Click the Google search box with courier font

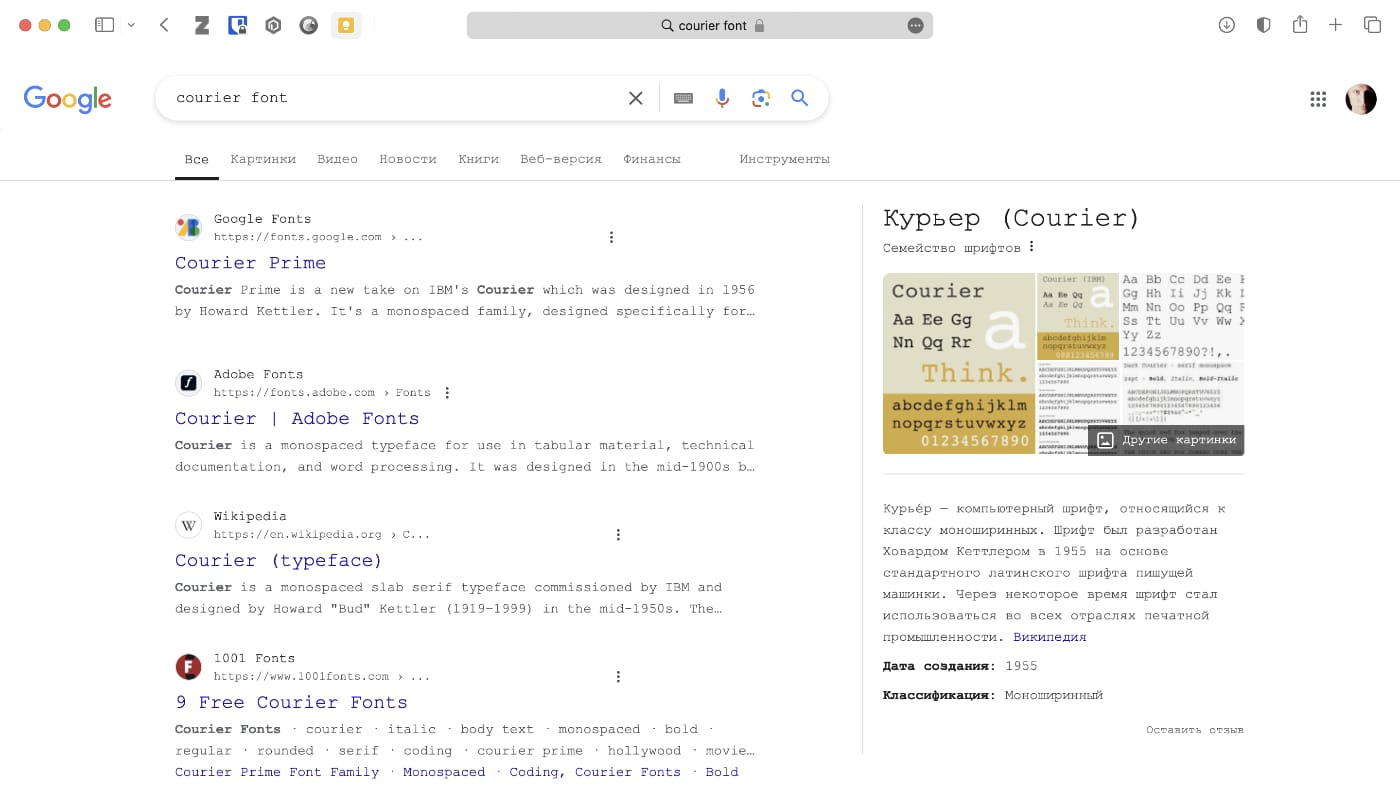395,98
